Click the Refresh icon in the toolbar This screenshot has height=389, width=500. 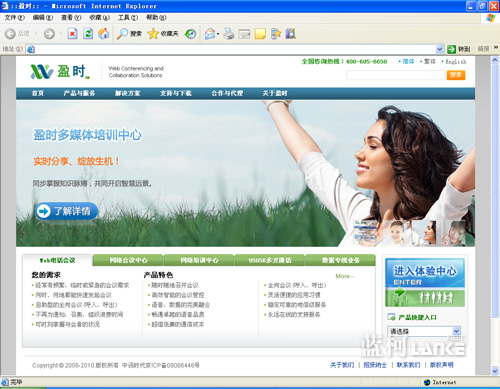(88, 33)
